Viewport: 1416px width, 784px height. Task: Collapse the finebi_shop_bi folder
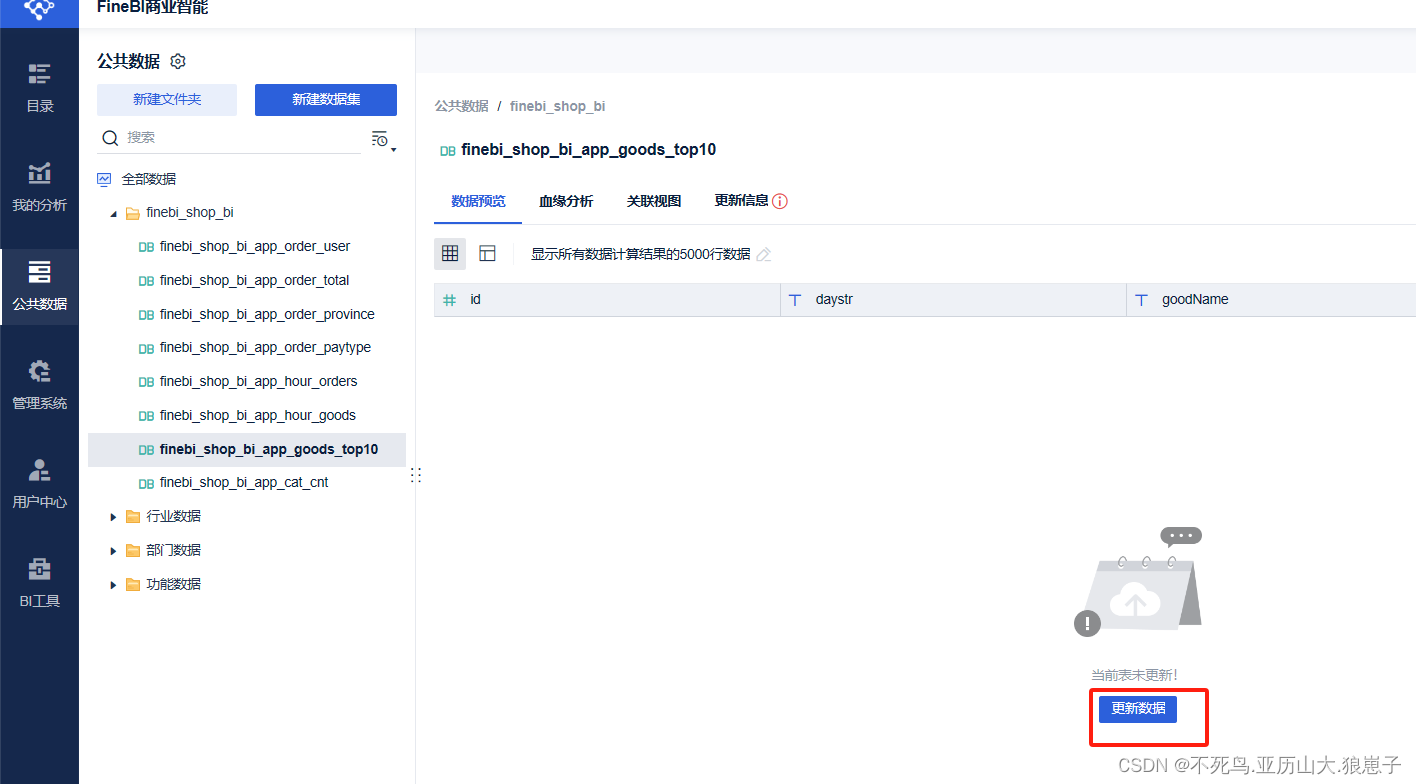[x=114, y=212]
